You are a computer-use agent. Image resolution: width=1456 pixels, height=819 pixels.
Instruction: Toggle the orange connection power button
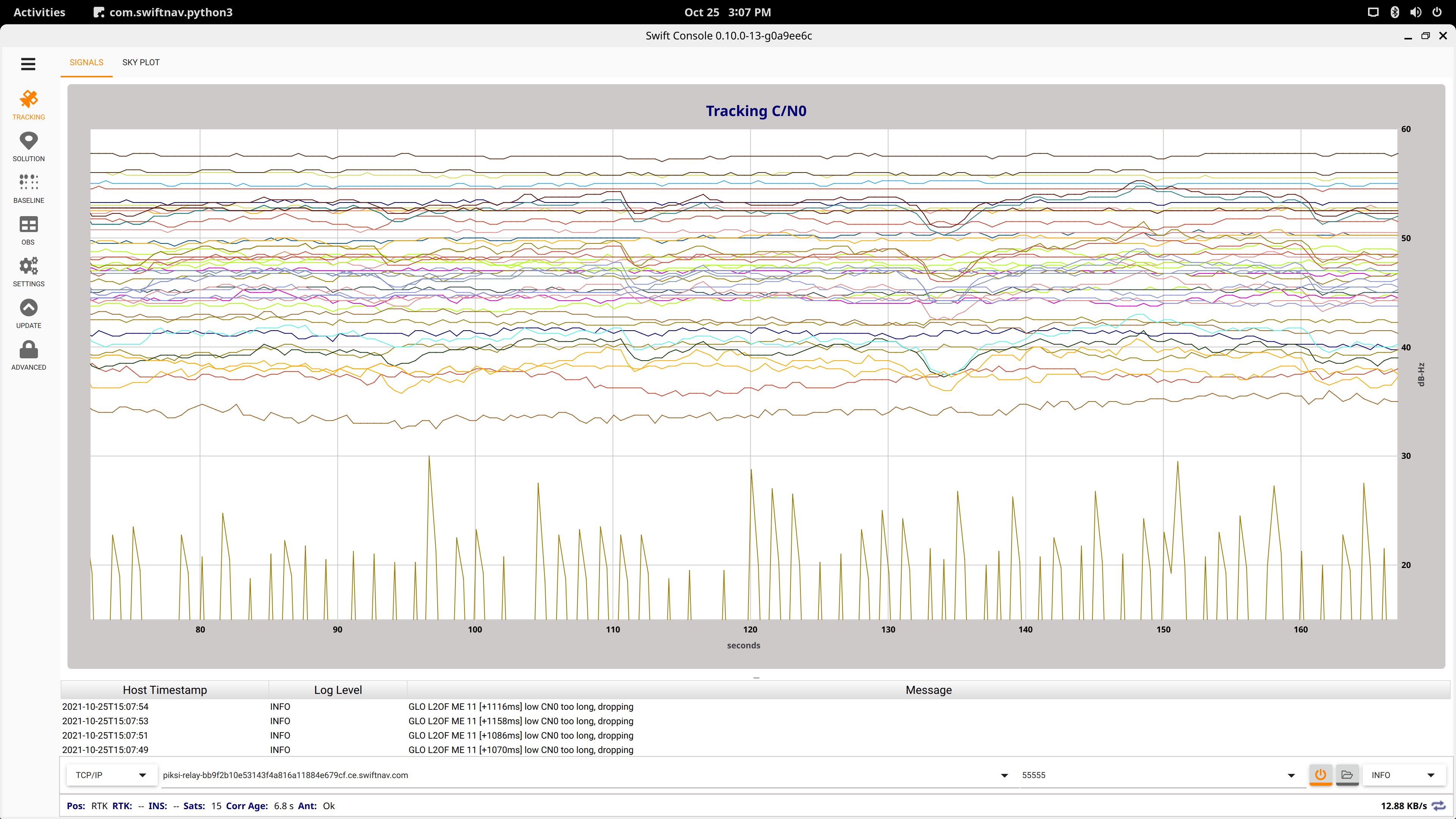(x=1320, y=775)
